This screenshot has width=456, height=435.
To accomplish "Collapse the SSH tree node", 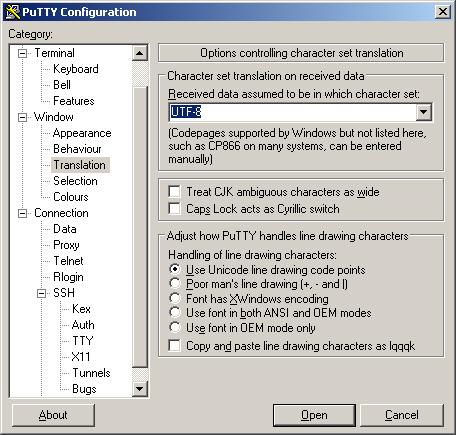I will pos(41,293).
